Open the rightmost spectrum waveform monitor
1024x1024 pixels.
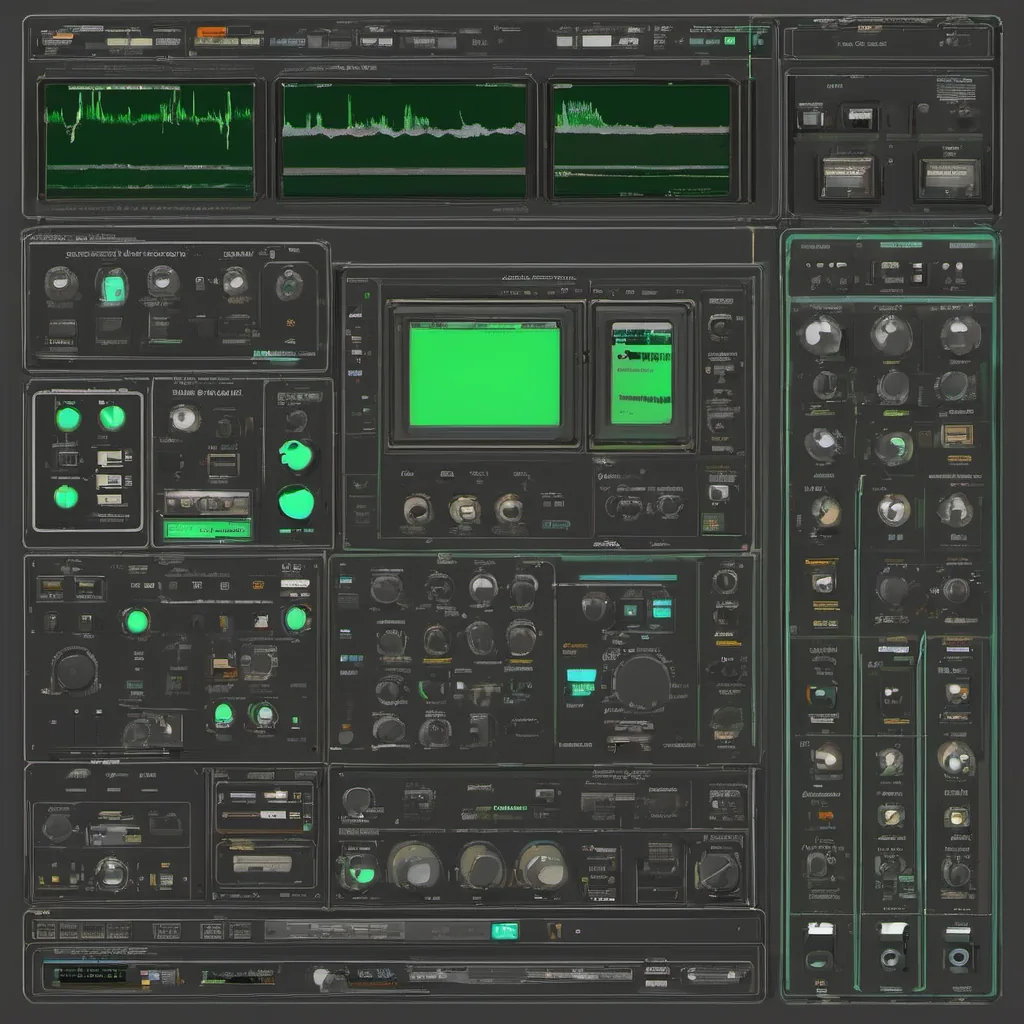643,140
